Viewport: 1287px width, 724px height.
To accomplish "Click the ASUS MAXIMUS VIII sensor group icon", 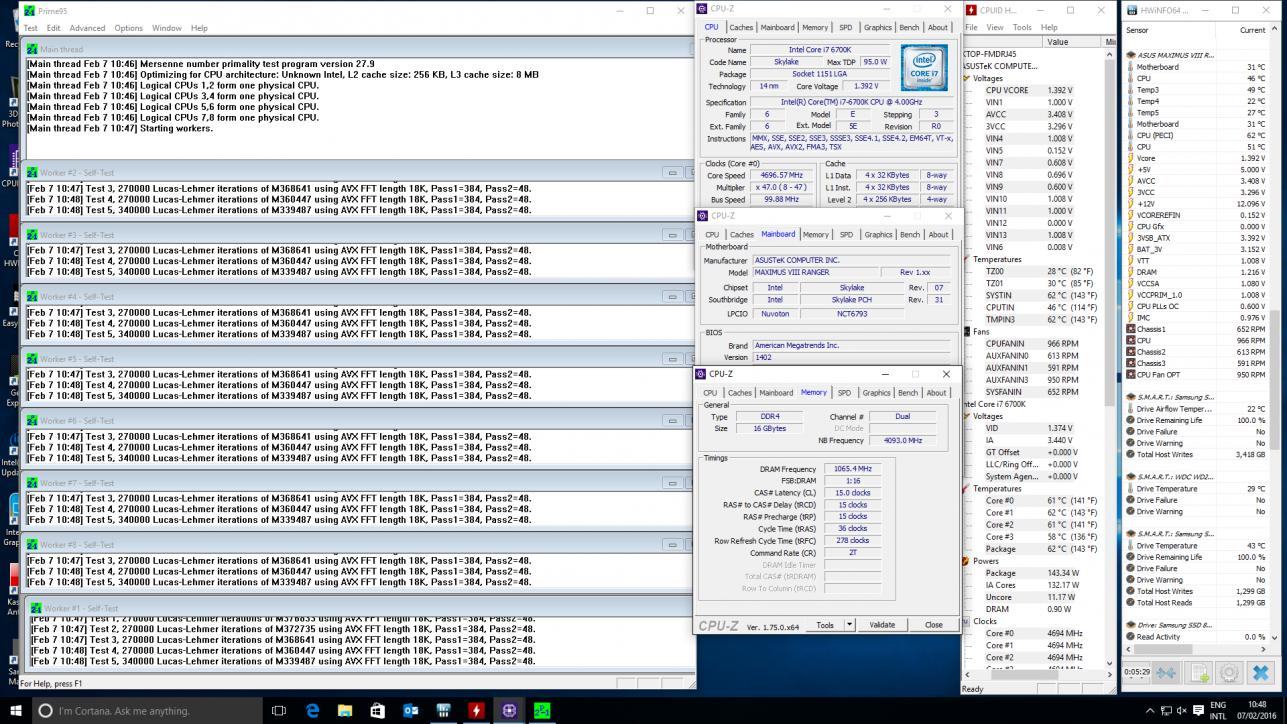I will tap(1130, 55).
